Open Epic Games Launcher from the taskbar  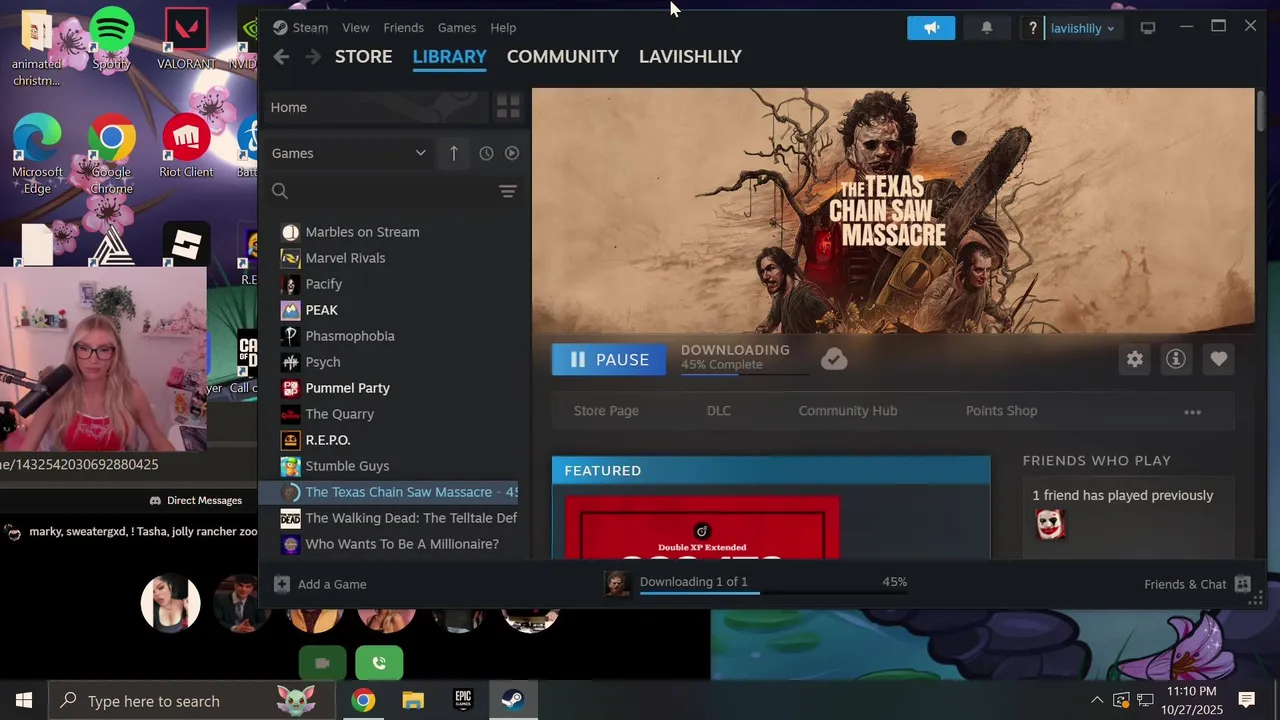[463, 700]
